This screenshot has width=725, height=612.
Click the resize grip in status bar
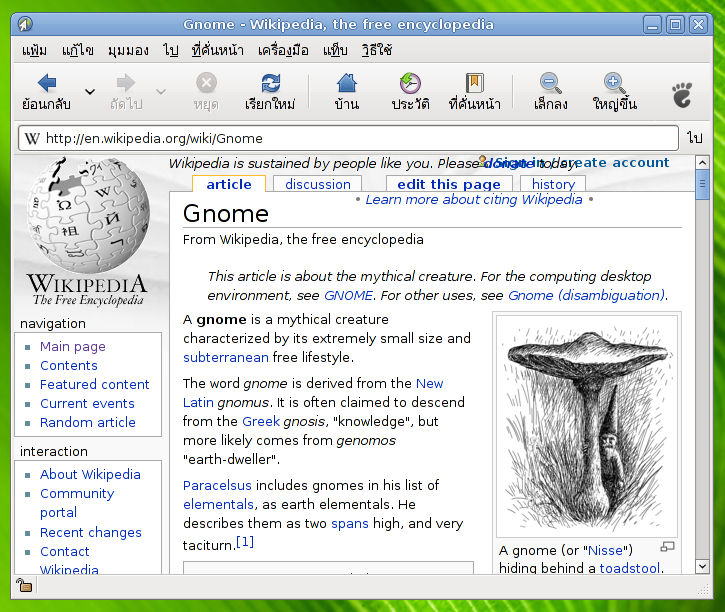point(703,589)
